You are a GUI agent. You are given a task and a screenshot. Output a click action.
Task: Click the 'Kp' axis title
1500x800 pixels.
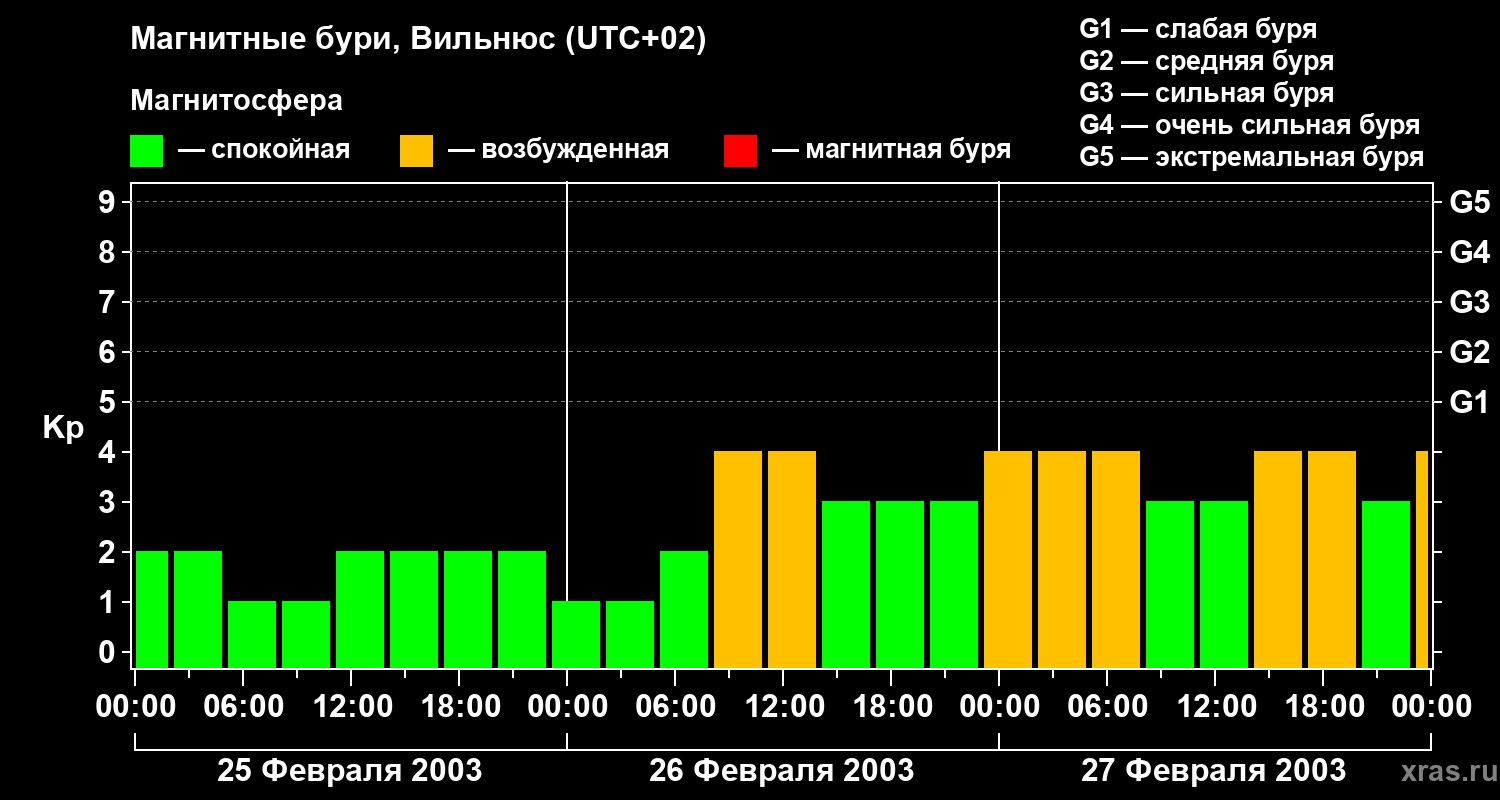[63, 427]
